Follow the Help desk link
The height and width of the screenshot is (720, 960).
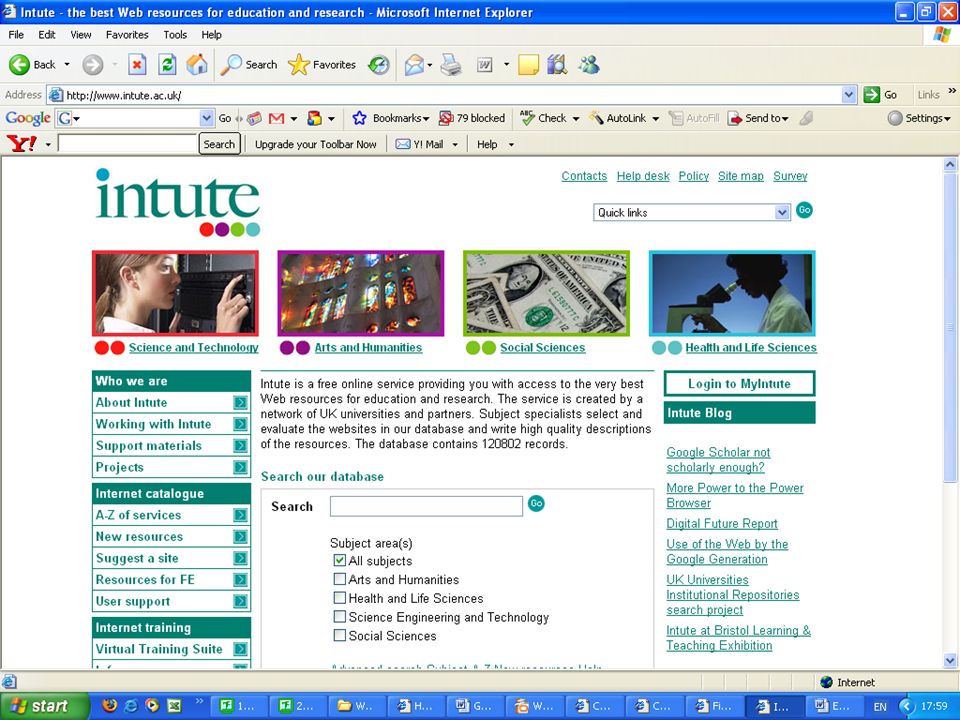point(643,176)
